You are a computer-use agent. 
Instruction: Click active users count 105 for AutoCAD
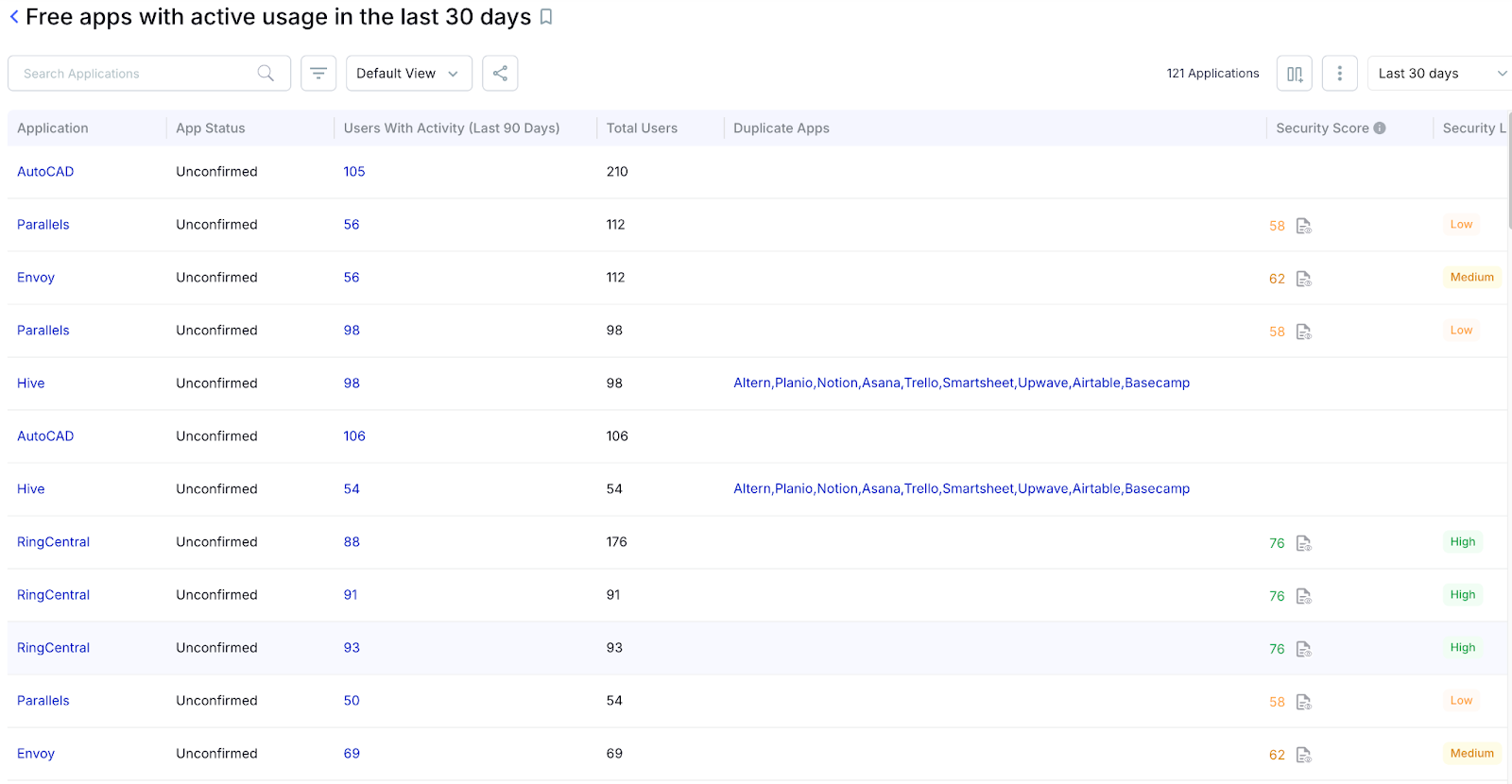(354, 172)
